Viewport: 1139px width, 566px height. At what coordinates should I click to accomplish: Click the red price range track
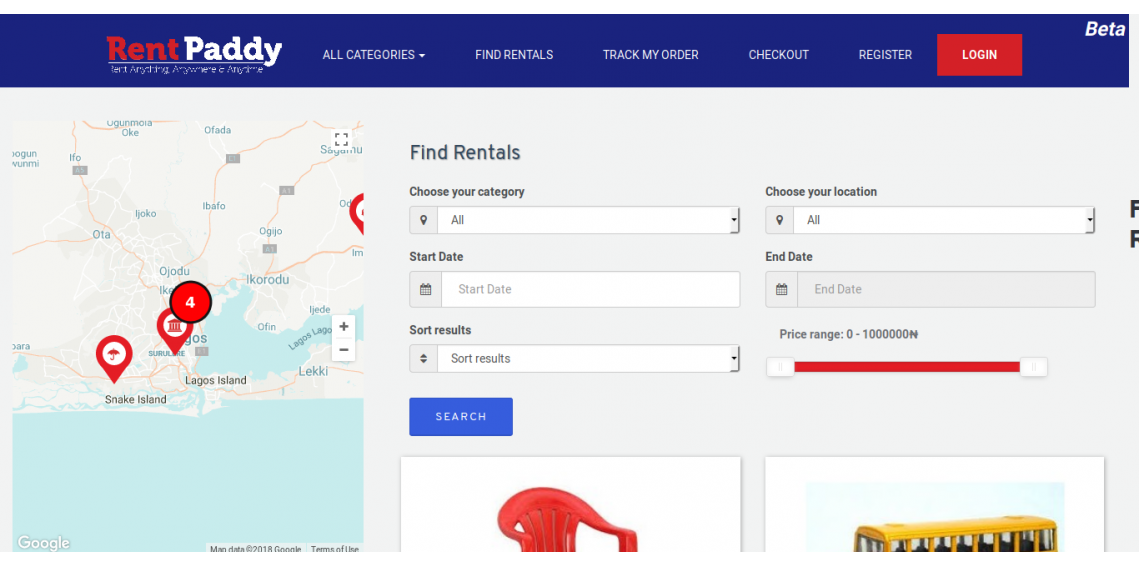[x=907, y=367]
